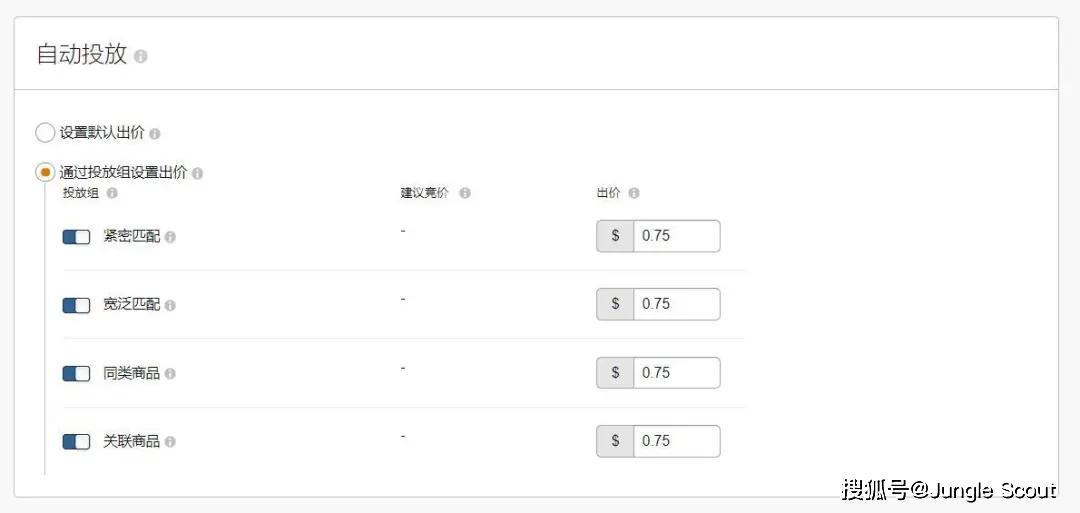Click info icon beside 紧密匹配

pos(170,237)
